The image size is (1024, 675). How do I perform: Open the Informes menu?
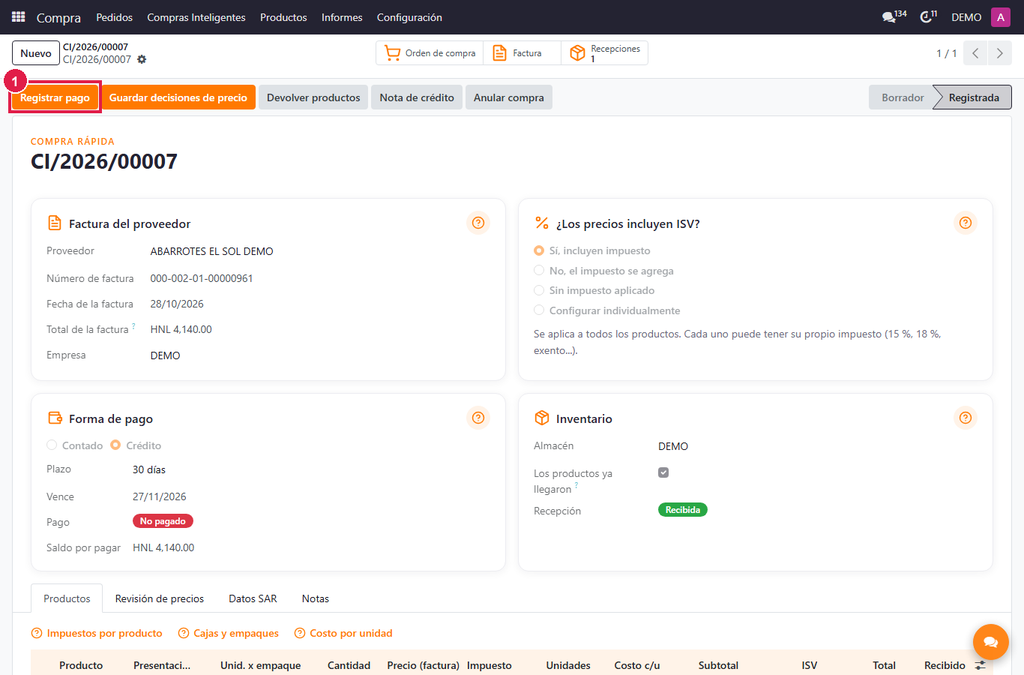pyautogui.click(x=342, y=18)
